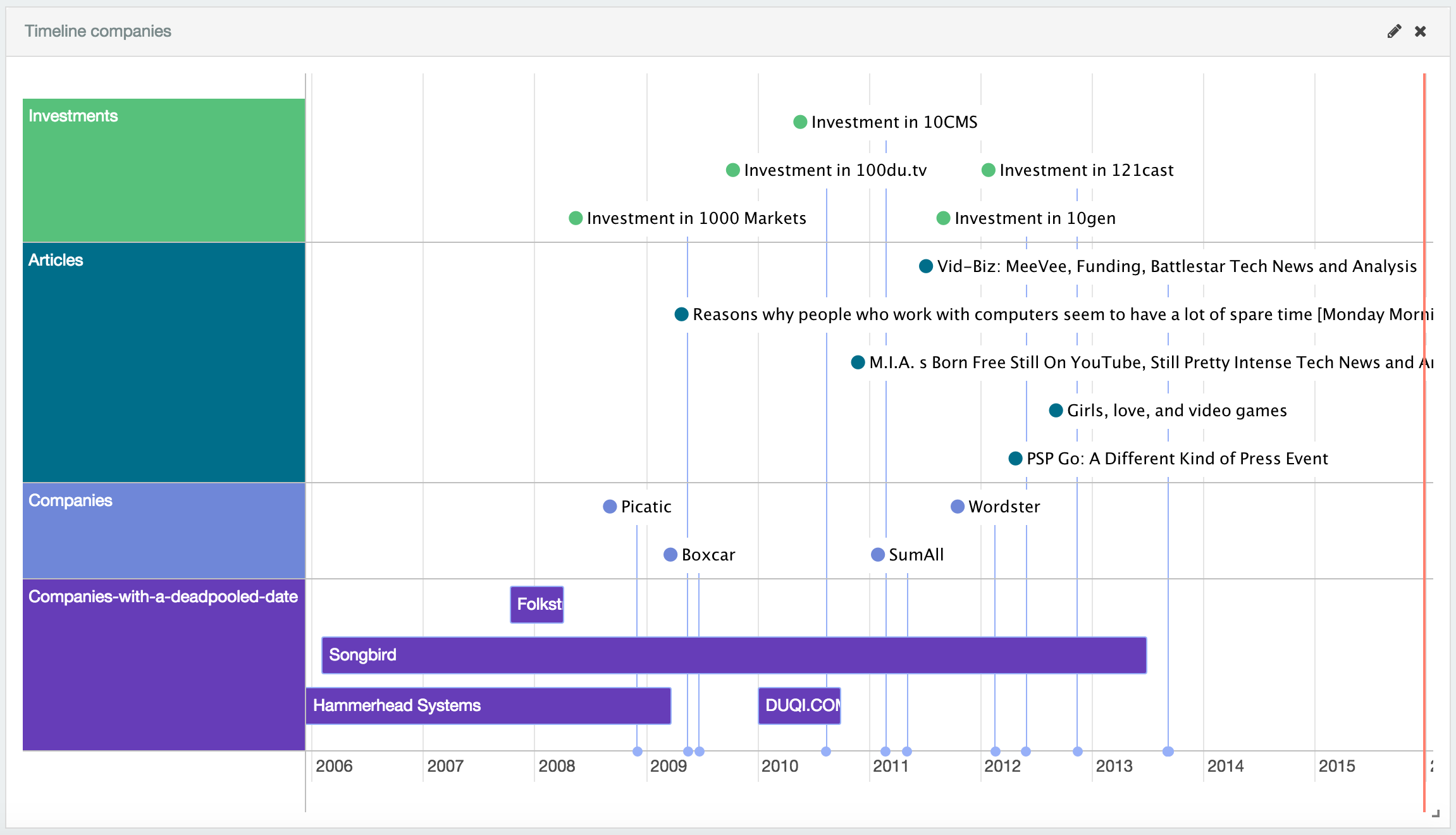
Task: Select the Investment in 100du.tv marker
Action: coord(732,170)
